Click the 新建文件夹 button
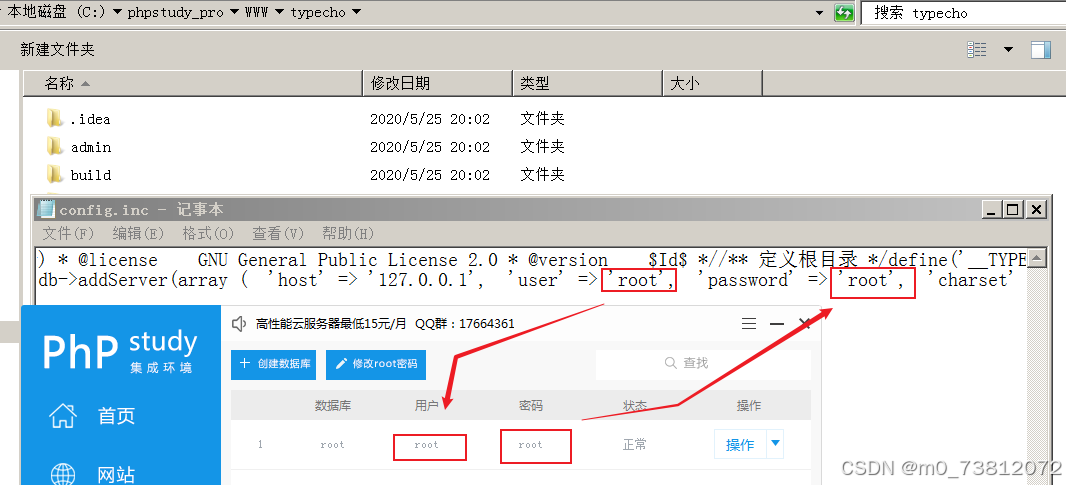This screenshot has width=1066, height=485. 57,49
